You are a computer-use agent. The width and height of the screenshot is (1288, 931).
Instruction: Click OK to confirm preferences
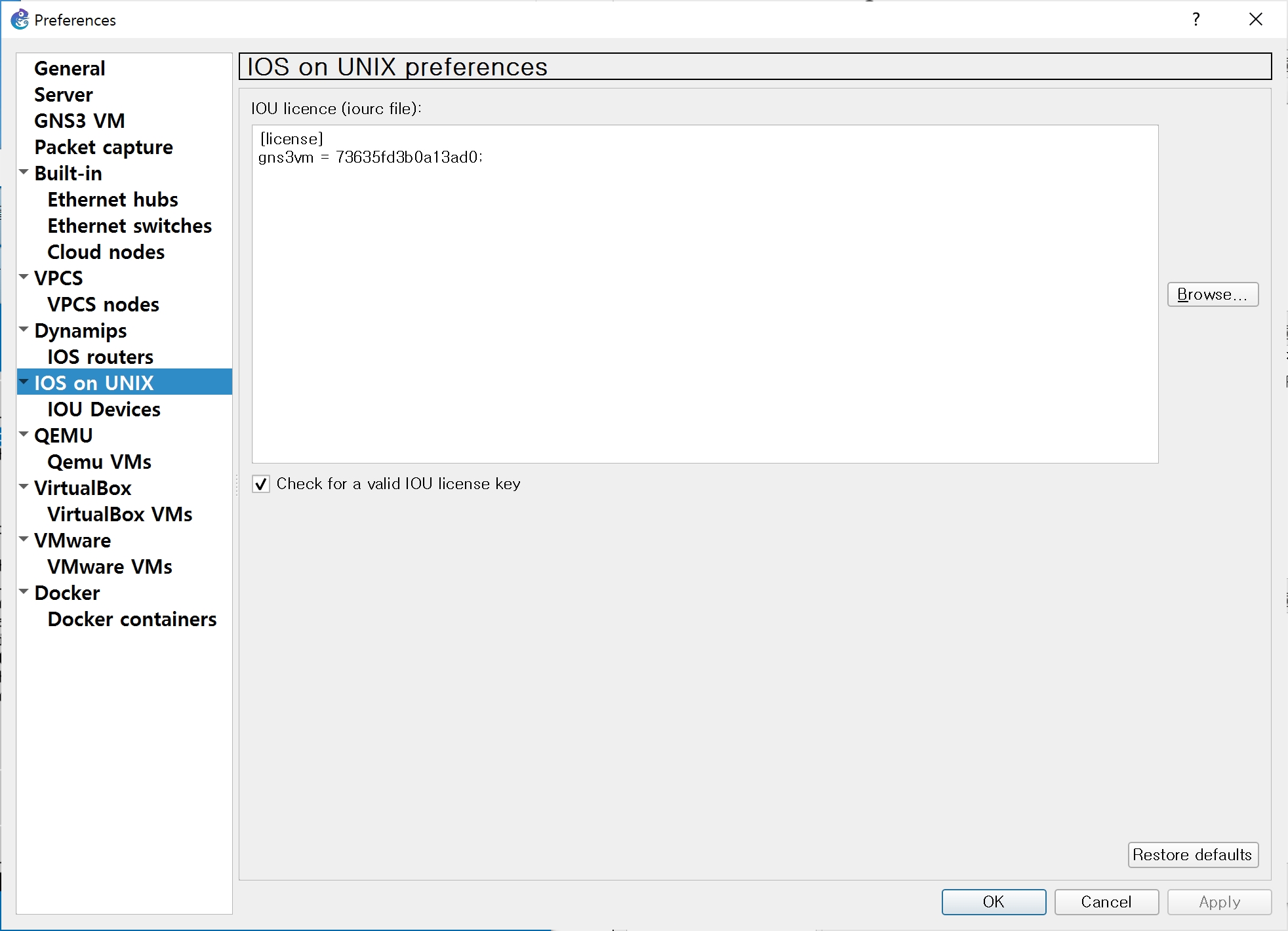click(993, 901)
